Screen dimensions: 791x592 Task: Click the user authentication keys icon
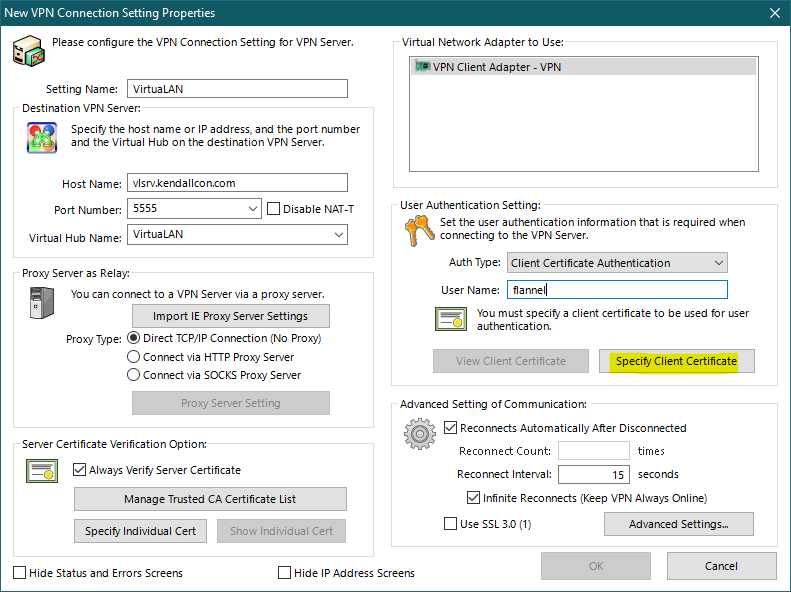point(418,231)
